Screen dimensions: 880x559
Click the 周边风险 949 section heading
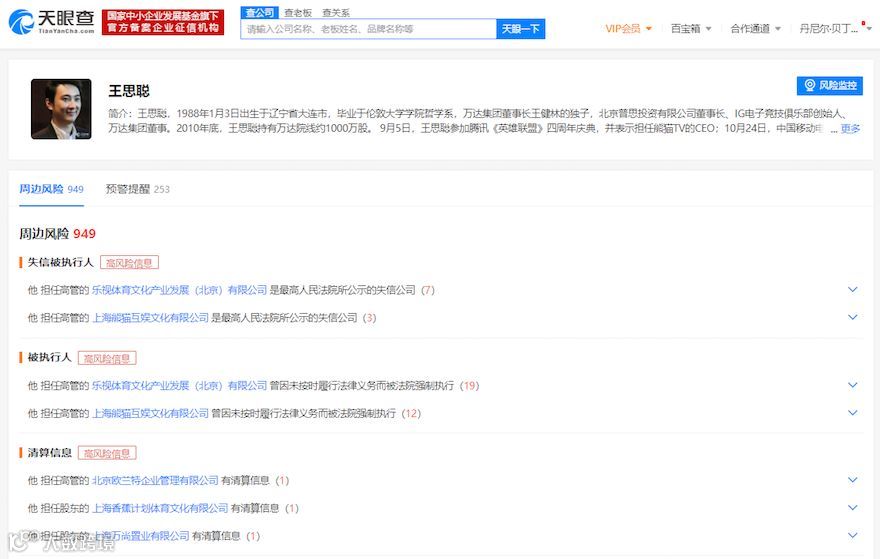click(x=57, y=233)
